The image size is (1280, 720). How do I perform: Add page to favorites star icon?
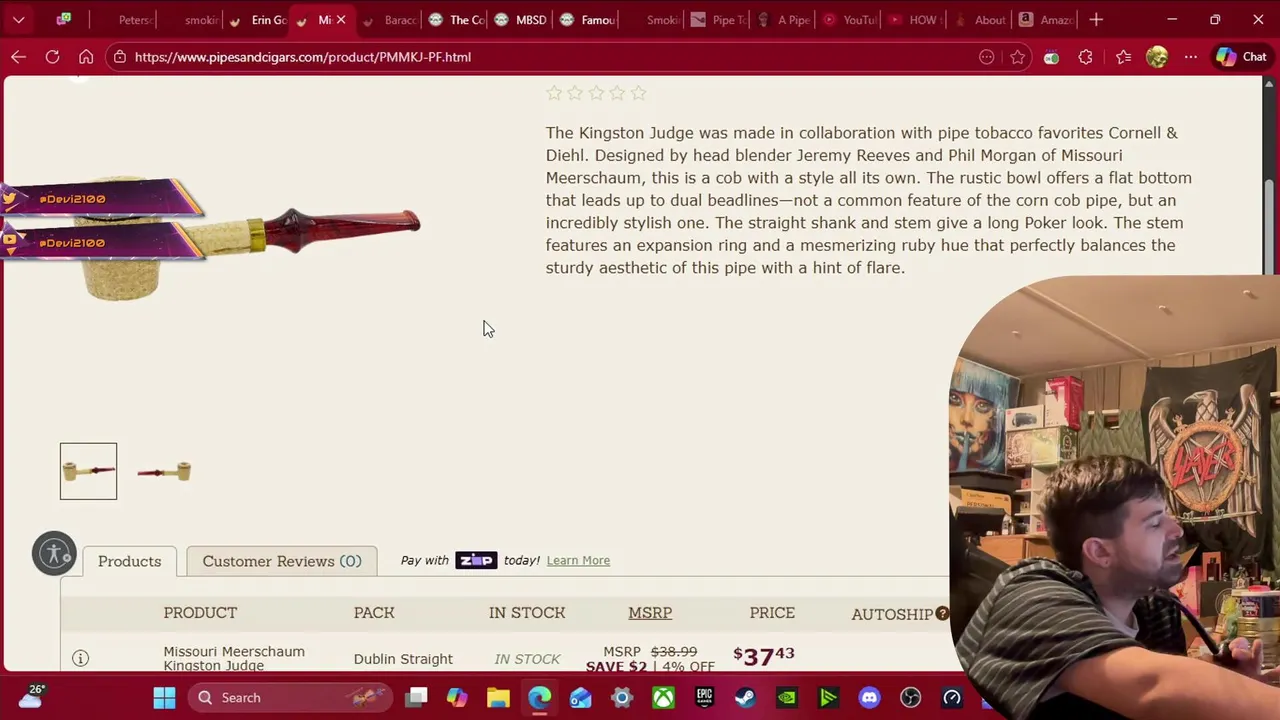1017,57
